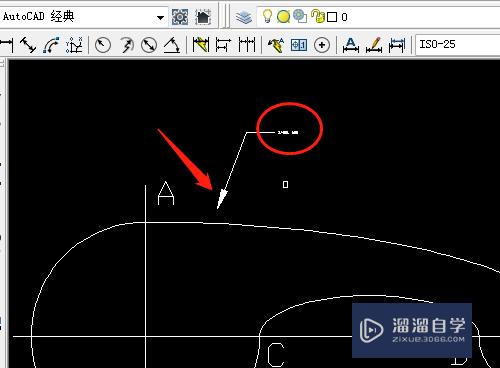Image resolution: width=500 pixels, height=368 pixels.
Task: Start the Quick Leader tool
Action: tap(276, 45)
